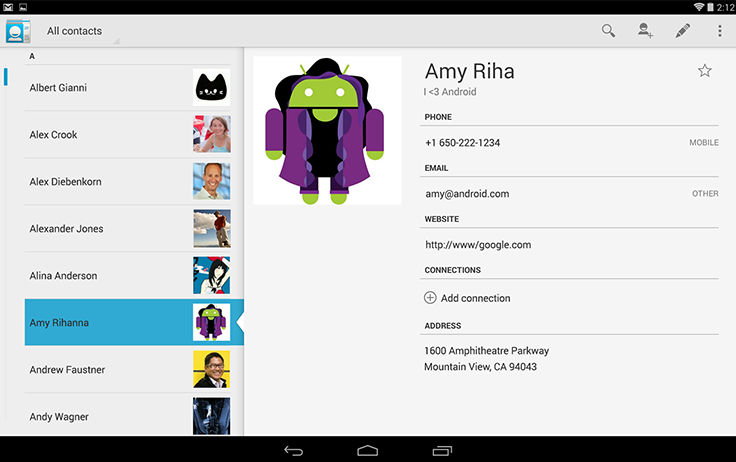The width and height of the screenshot is (736, 462).
Task: Open the search magnifier icon
Action: pyautogui.click(x=608, y=31)
